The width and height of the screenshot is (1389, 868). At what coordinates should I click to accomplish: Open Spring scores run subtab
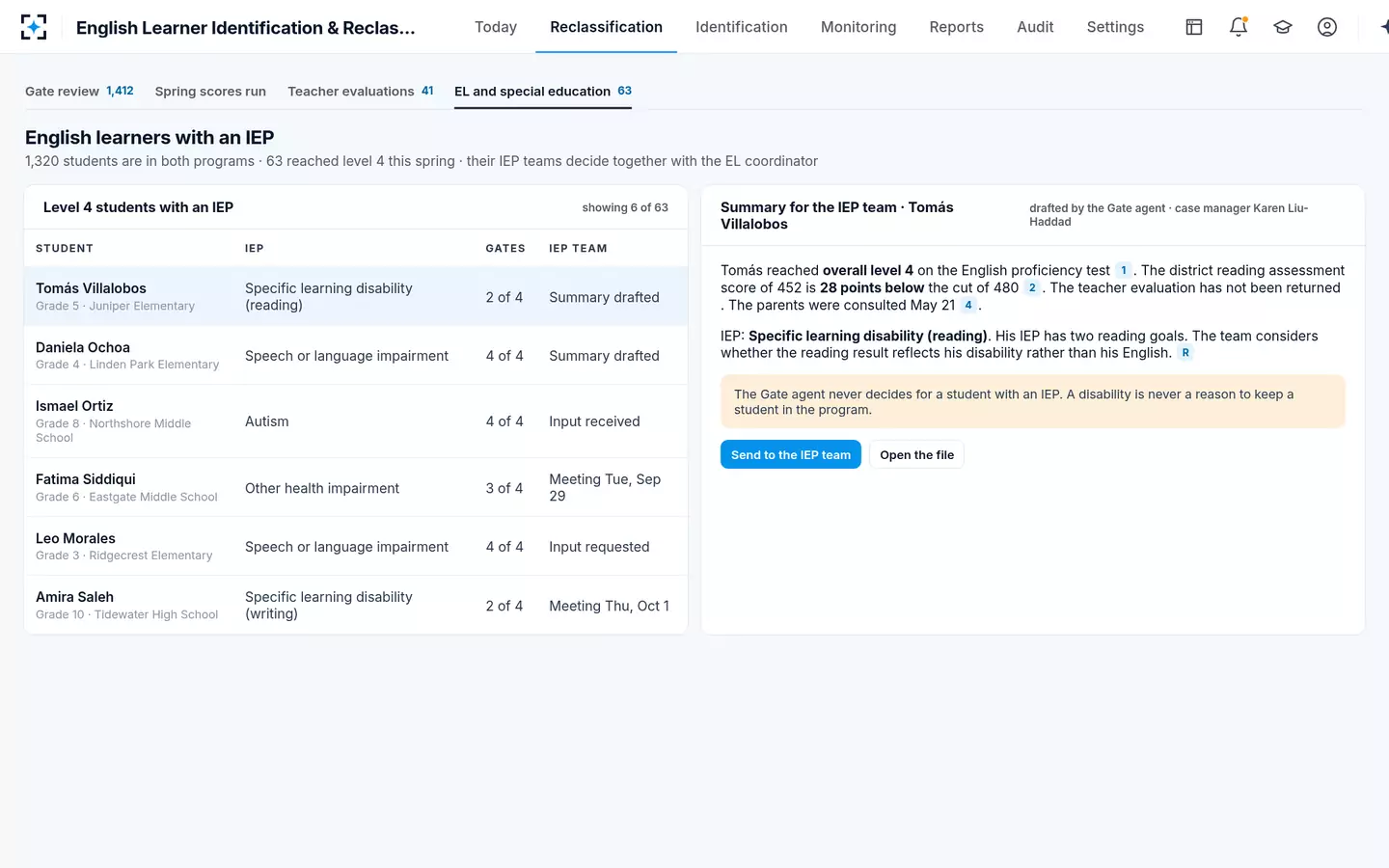(x=210, y=92)
